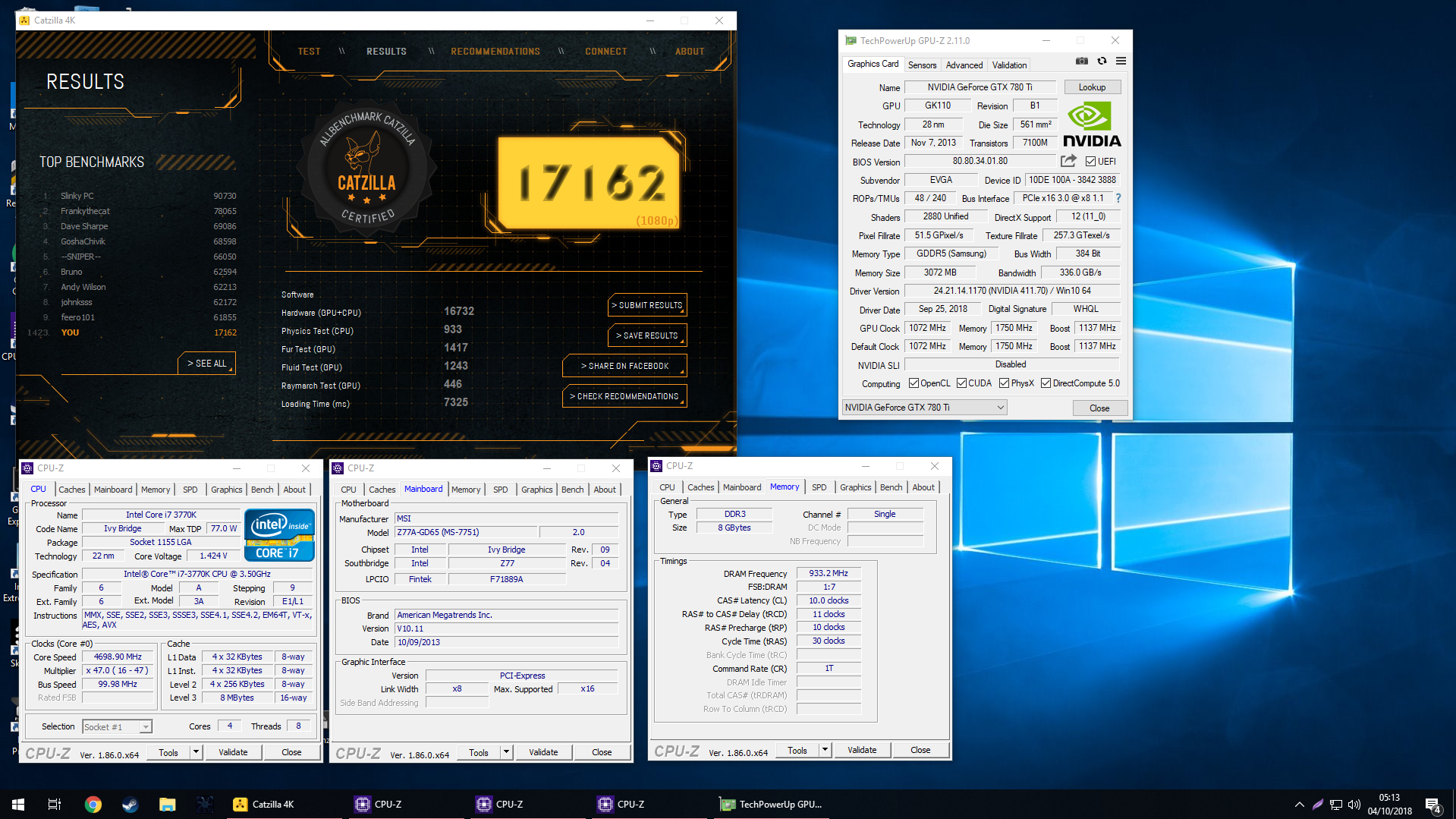
Task: Toggle UEFI checkbox in GPU-Z
Action: pyautogui.click(x=1090, y=161)
